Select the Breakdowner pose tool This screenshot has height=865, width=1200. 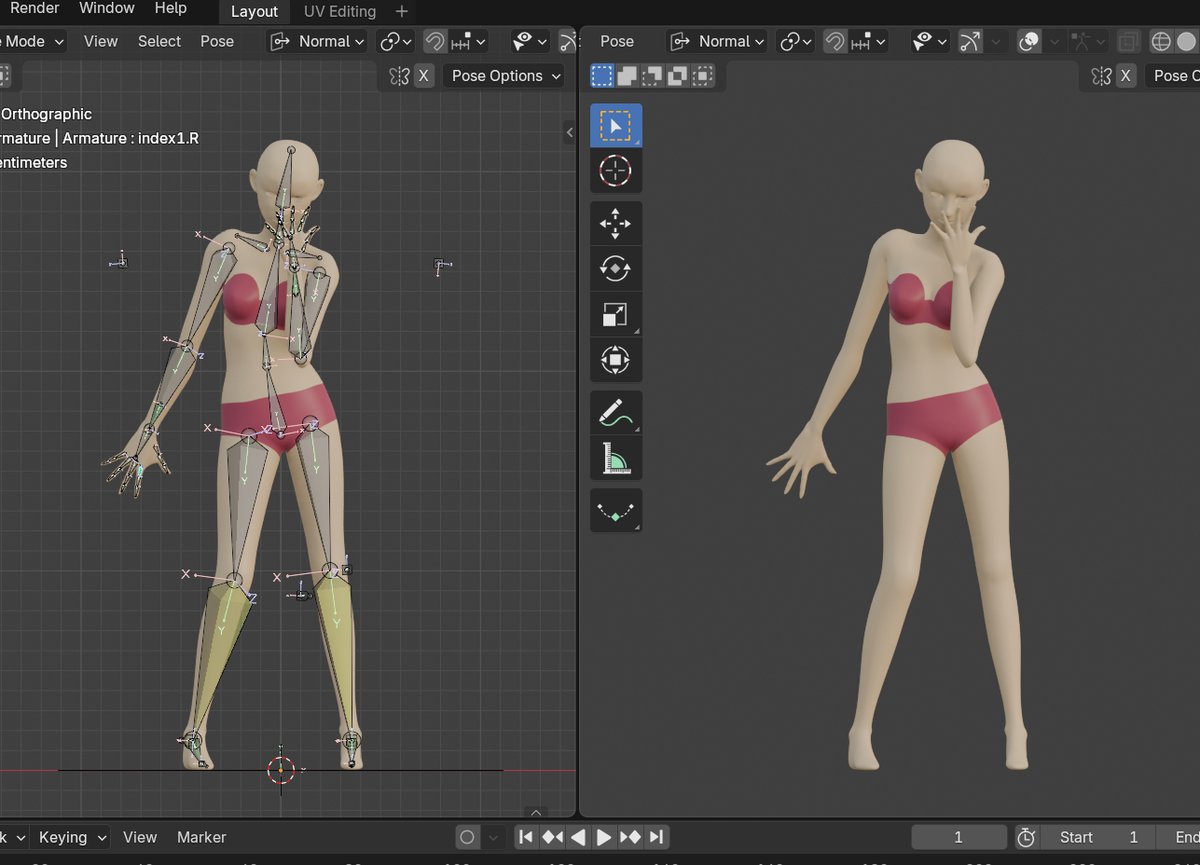click(x=615, y=510)
